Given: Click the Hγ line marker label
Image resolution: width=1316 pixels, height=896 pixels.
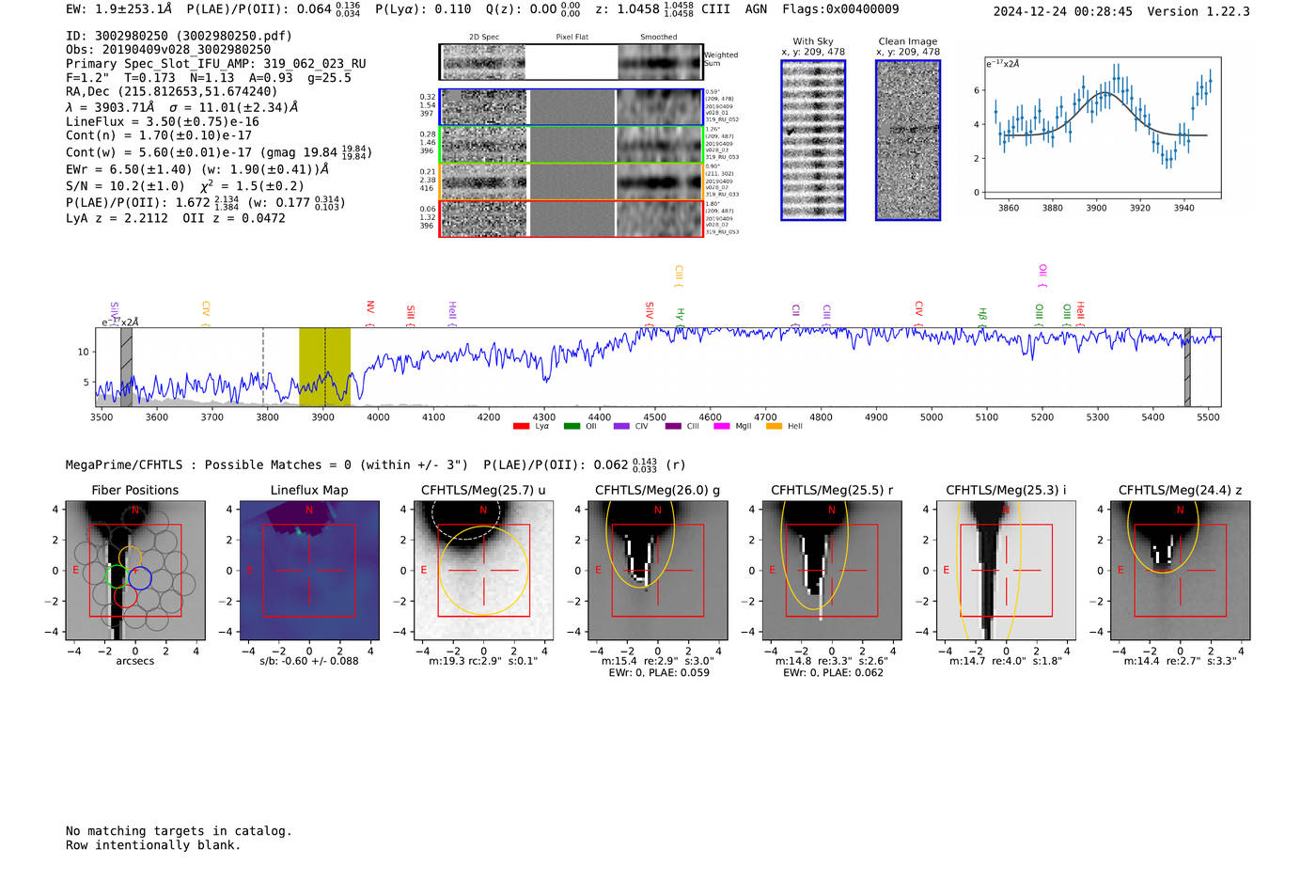Looking at the screenshot, I should click(x=681, y=316).
